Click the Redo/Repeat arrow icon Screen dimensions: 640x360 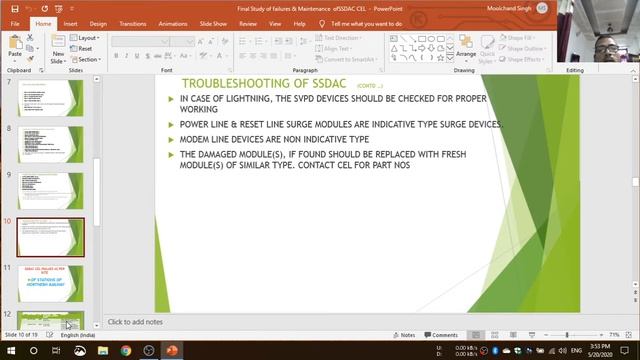click(44, 9)
